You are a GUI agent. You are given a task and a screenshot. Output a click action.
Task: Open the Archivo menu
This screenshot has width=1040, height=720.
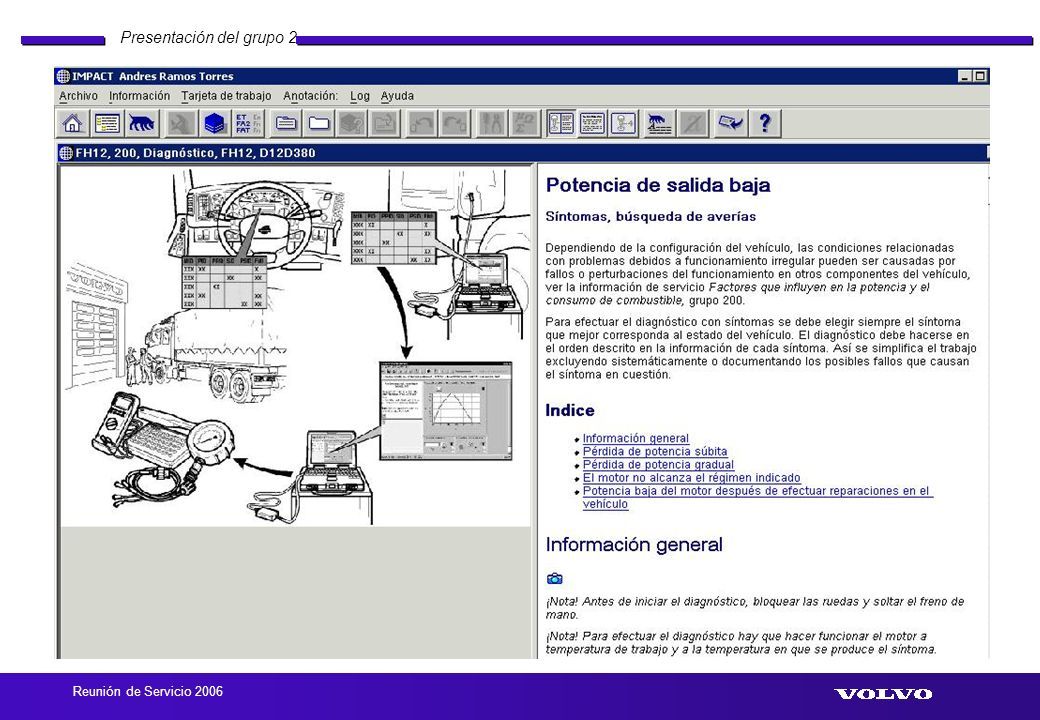coord(78,96)
